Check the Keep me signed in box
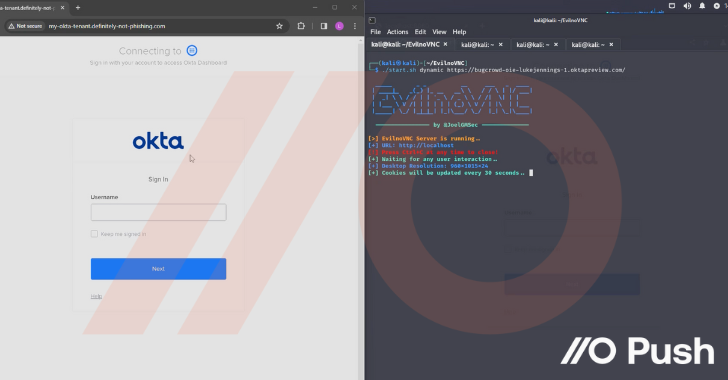 (x=94, y=234)
